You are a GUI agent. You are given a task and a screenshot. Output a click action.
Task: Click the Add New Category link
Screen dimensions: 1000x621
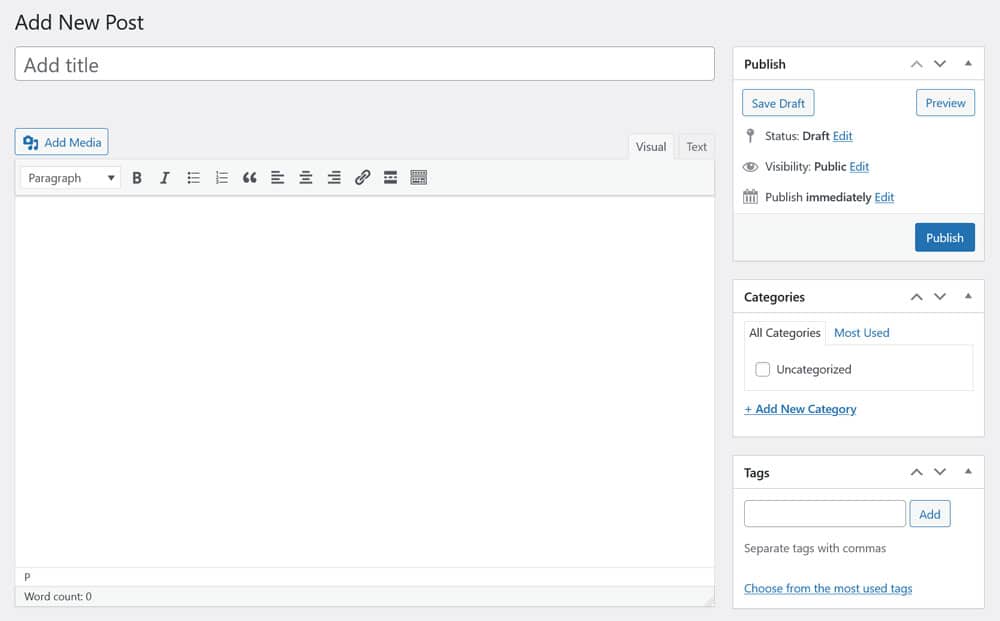click(x=800, y=409)
